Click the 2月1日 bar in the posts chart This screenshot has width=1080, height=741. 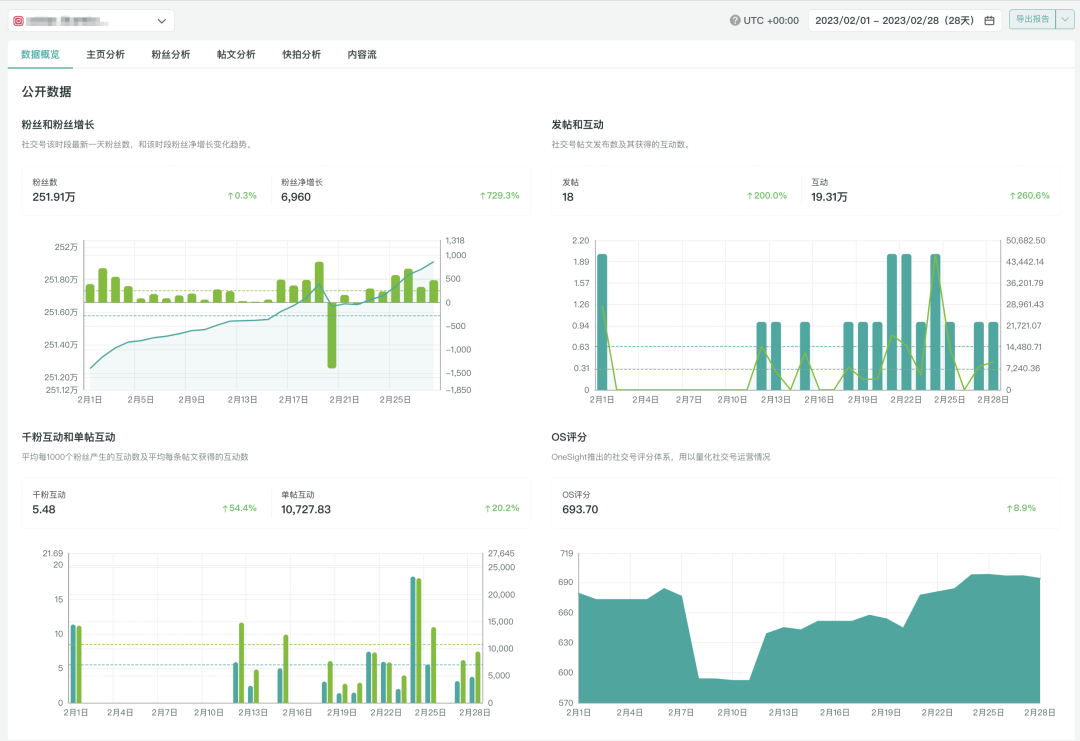pyautogui.click(x=602, y=322)
